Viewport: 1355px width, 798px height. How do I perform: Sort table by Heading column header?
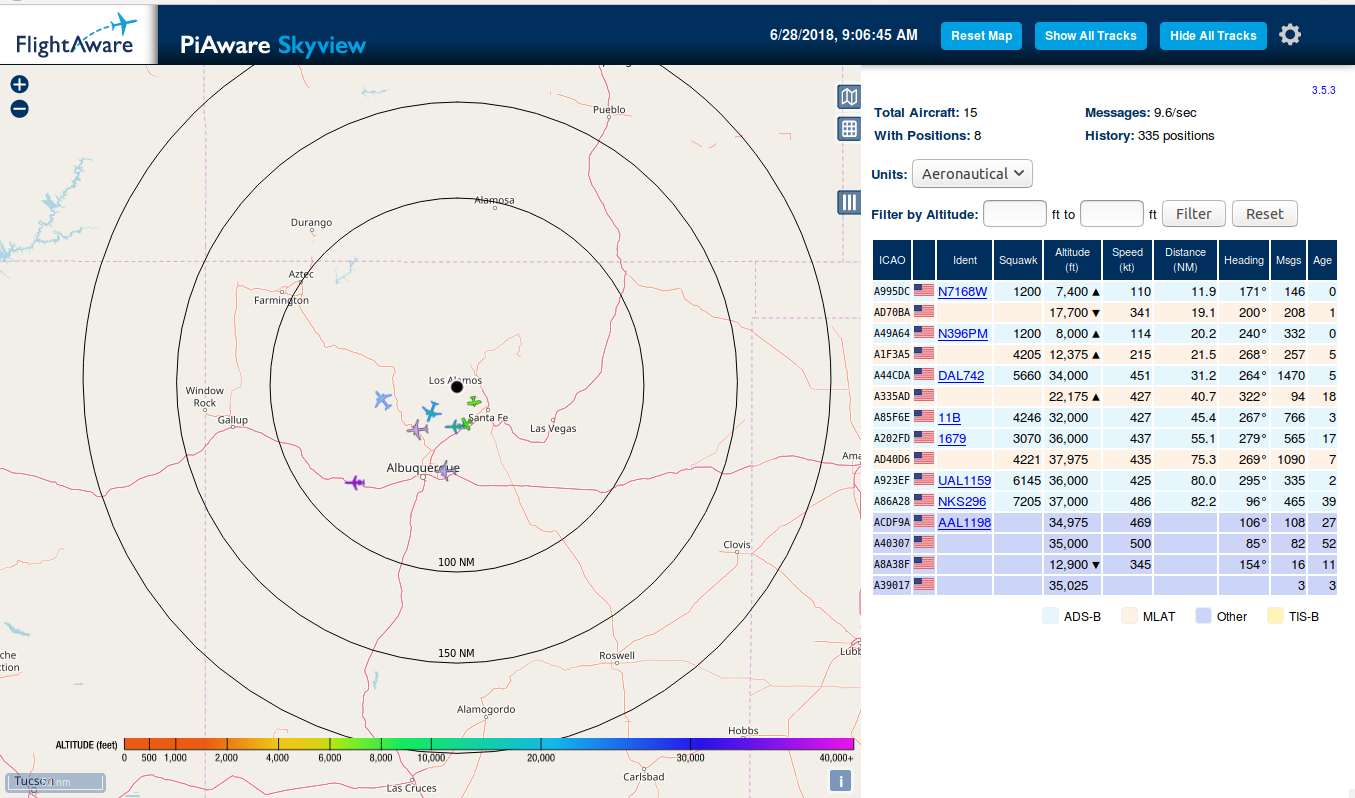coord(1244,260)
